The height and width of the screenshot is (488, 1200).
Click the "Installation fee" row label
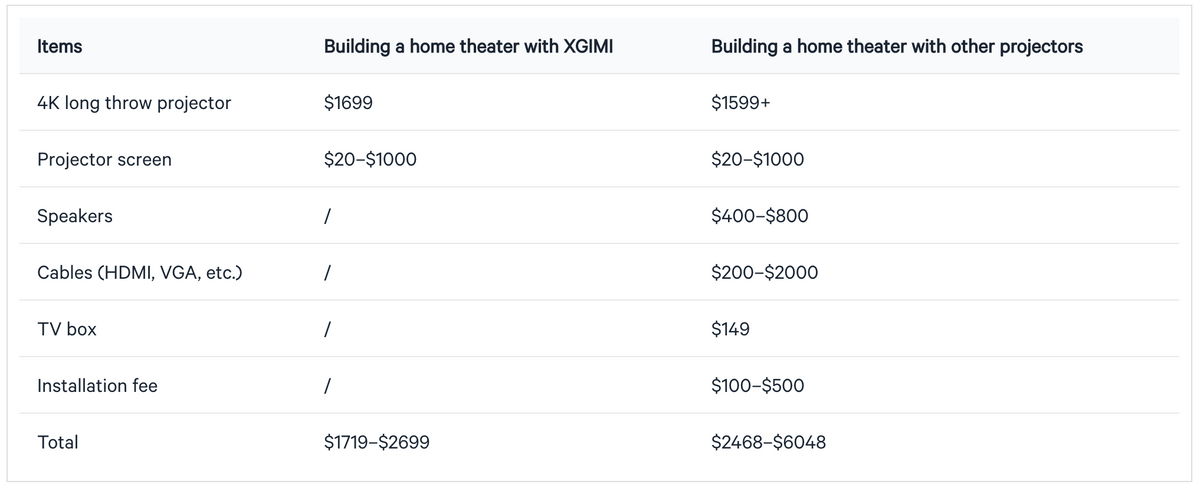97,385
